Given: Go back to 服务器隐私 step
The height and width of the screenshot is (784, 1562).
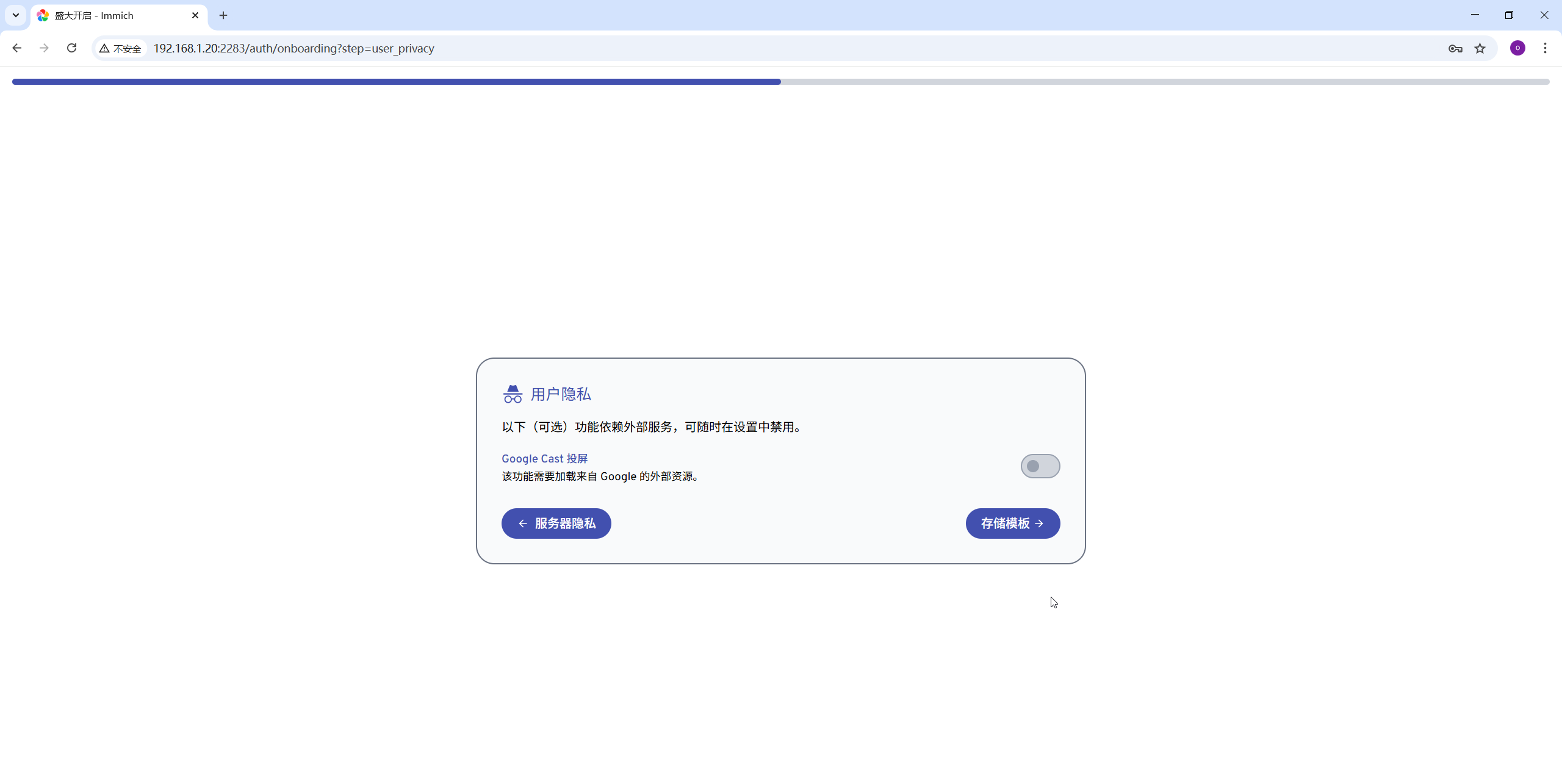Looking at the screenshot, I should (556, 523).
